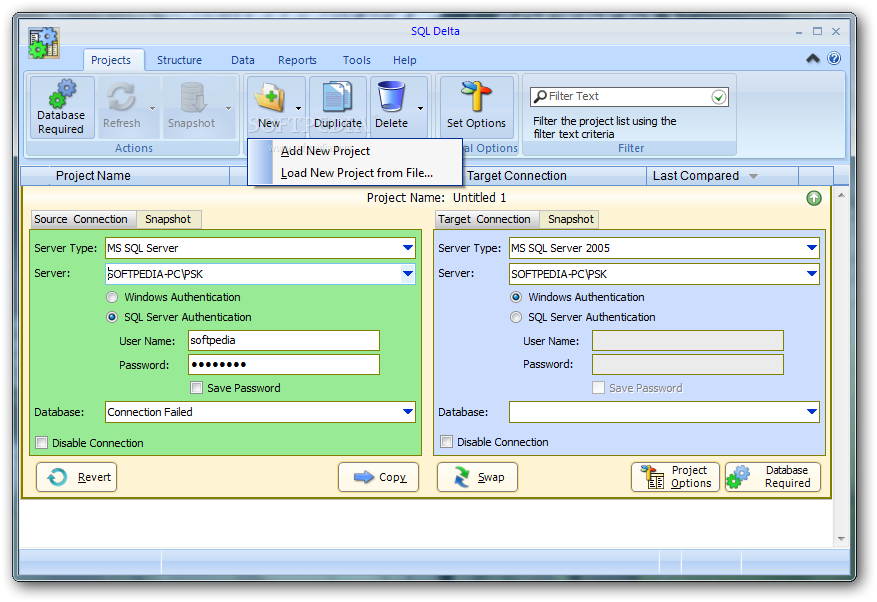877x602 pixels.
Task: Switch to the Tools ribbon tab
Action: [357, 60]
